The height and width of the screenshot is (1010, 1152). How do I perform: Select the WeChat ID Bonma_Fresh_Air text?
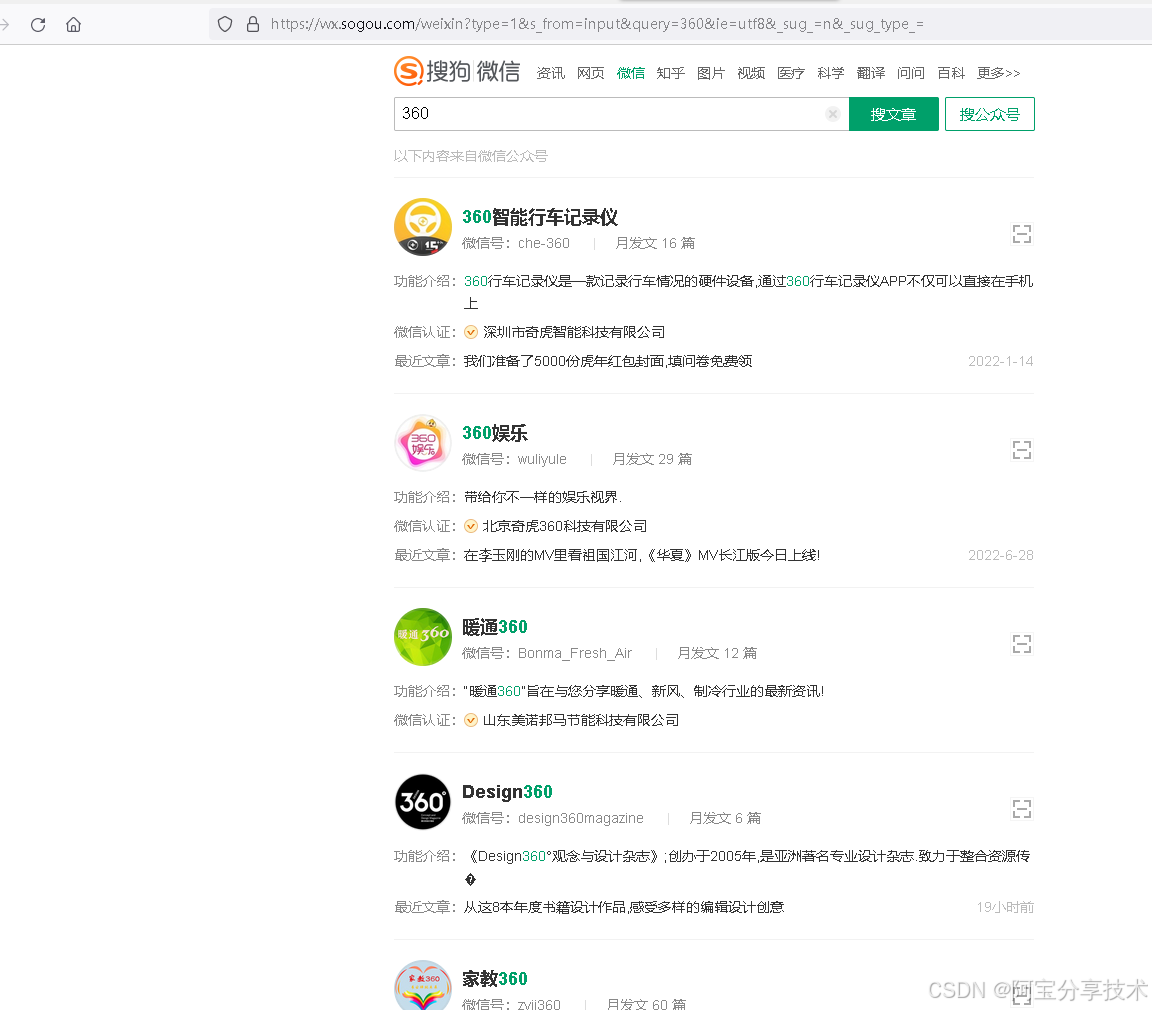click(575, 653)
